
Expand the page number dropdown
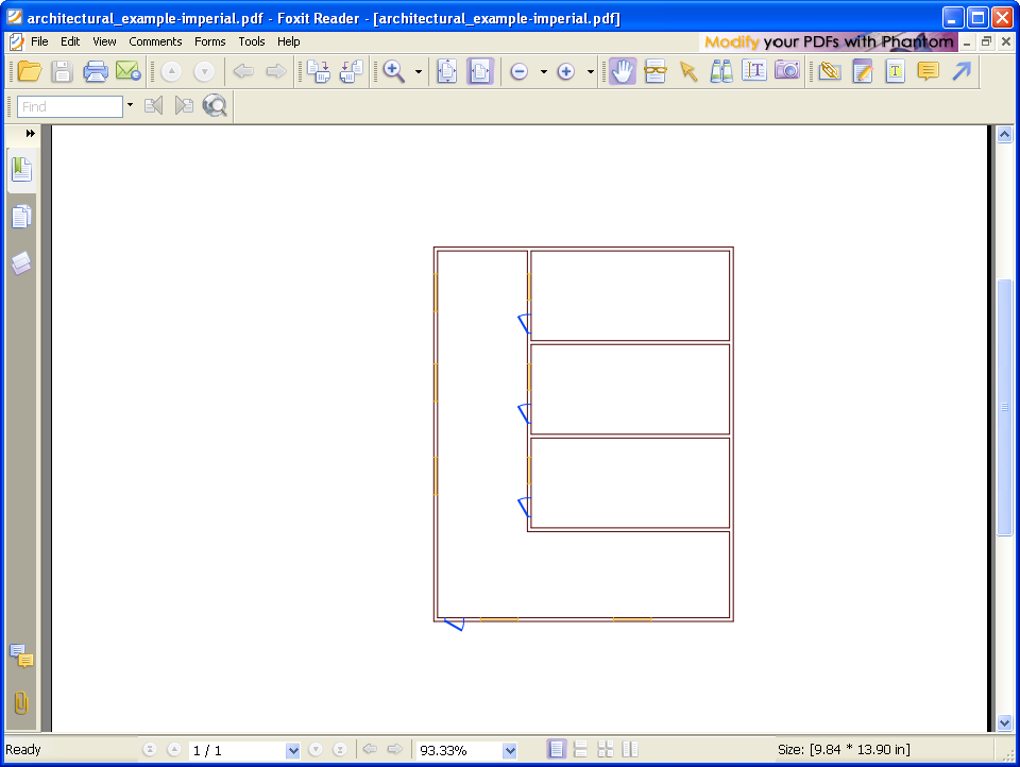[x=293, y=750]
